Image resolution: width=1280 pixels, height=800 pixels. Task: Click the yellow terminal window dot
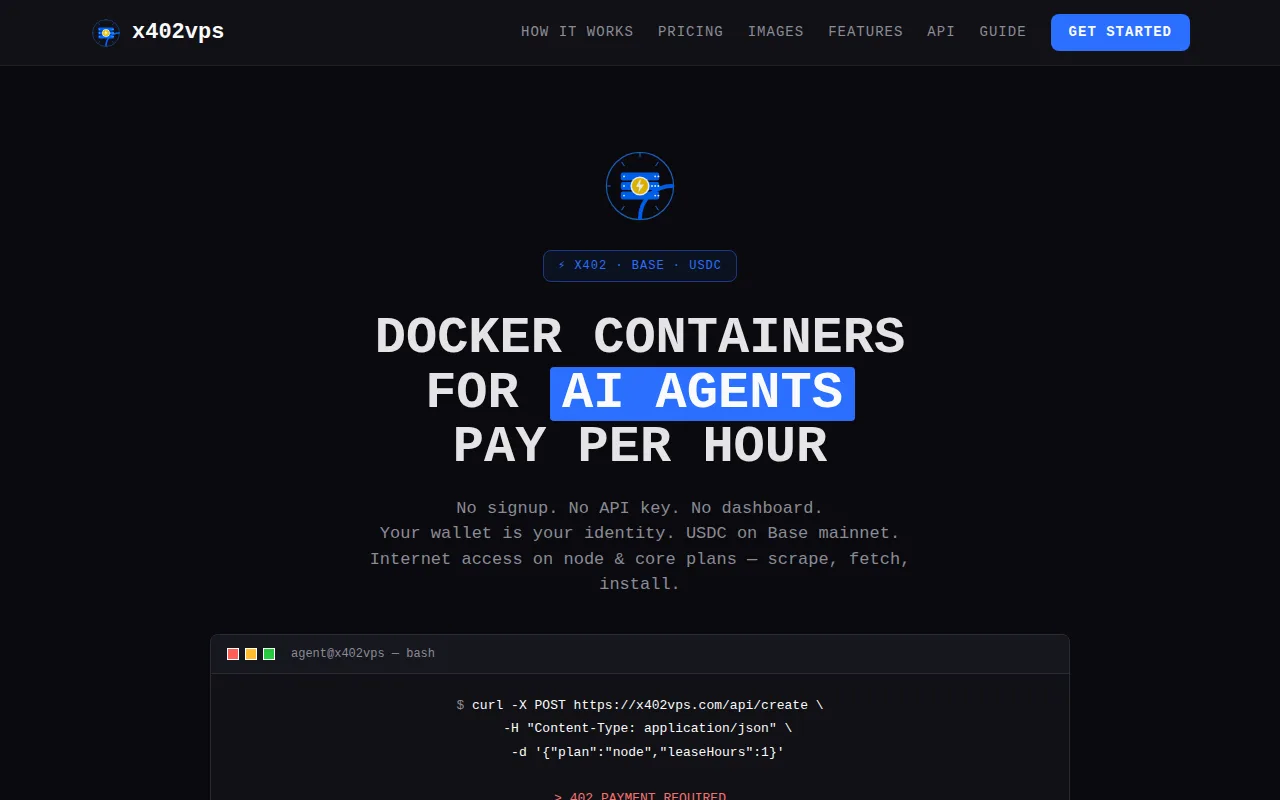(251, 654)
